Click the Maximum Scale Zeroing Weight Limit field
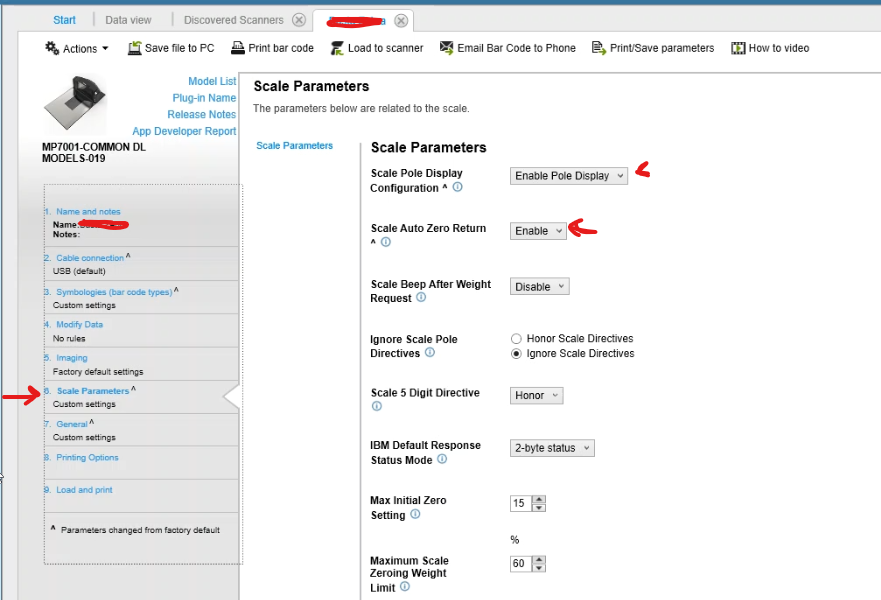881x600 pixels. pyautogui.click(x=520, y=564)
